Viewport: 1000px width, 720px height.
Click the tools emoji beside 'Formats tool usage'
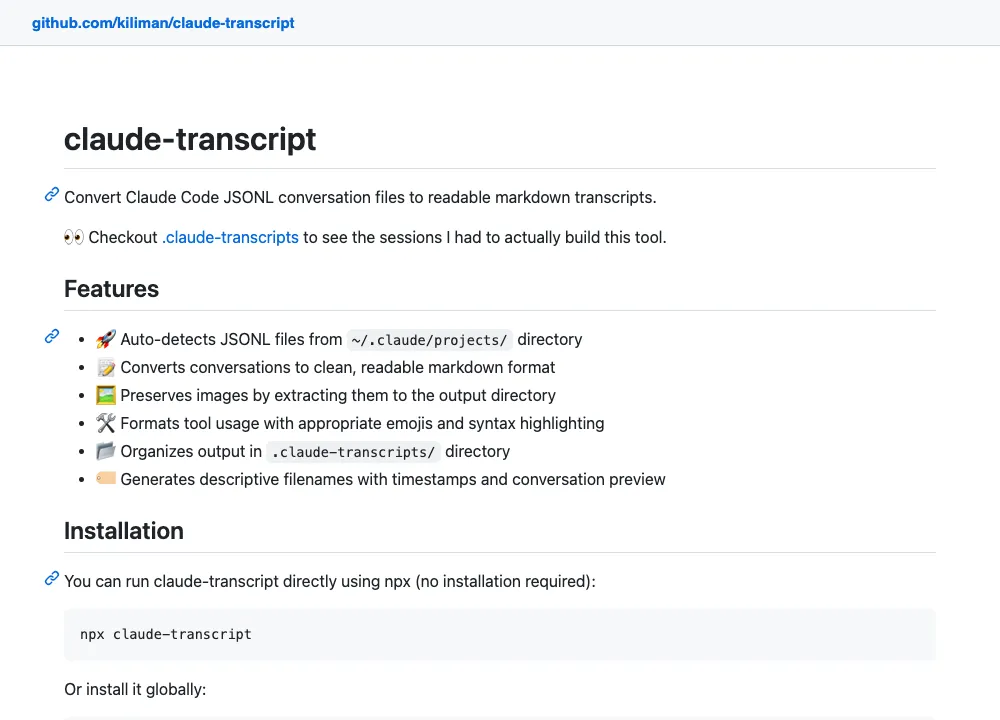coord(106,423)
